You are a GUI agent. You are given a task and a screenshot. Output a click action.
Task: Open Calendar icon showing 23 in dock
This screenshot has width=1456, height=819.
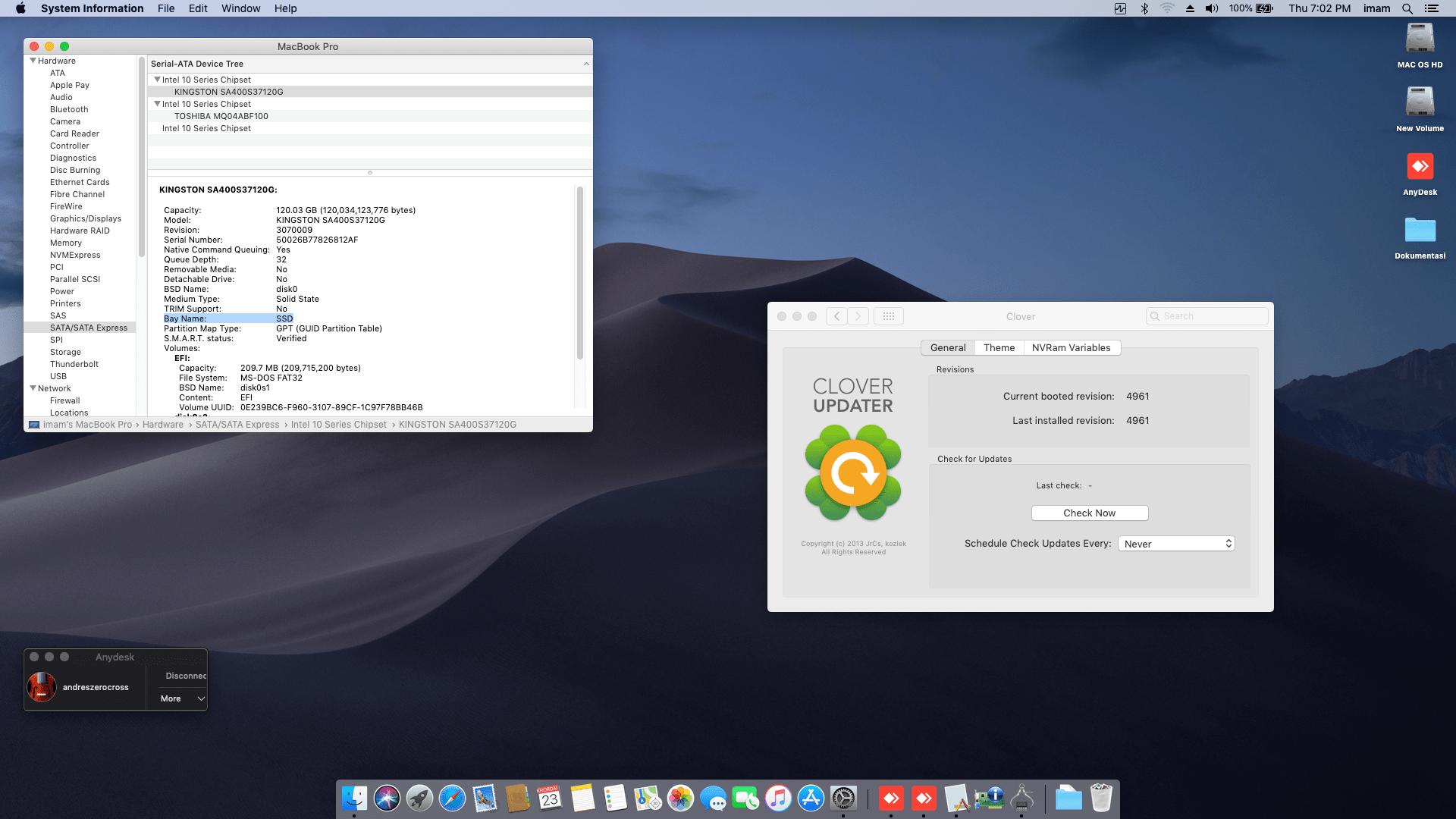(550, 798)
